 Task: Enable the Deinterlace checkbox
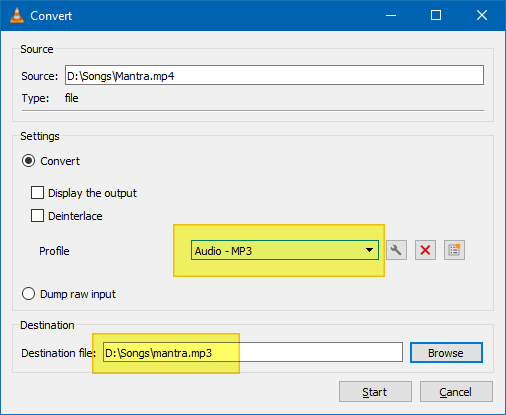(x=37, y=216)
